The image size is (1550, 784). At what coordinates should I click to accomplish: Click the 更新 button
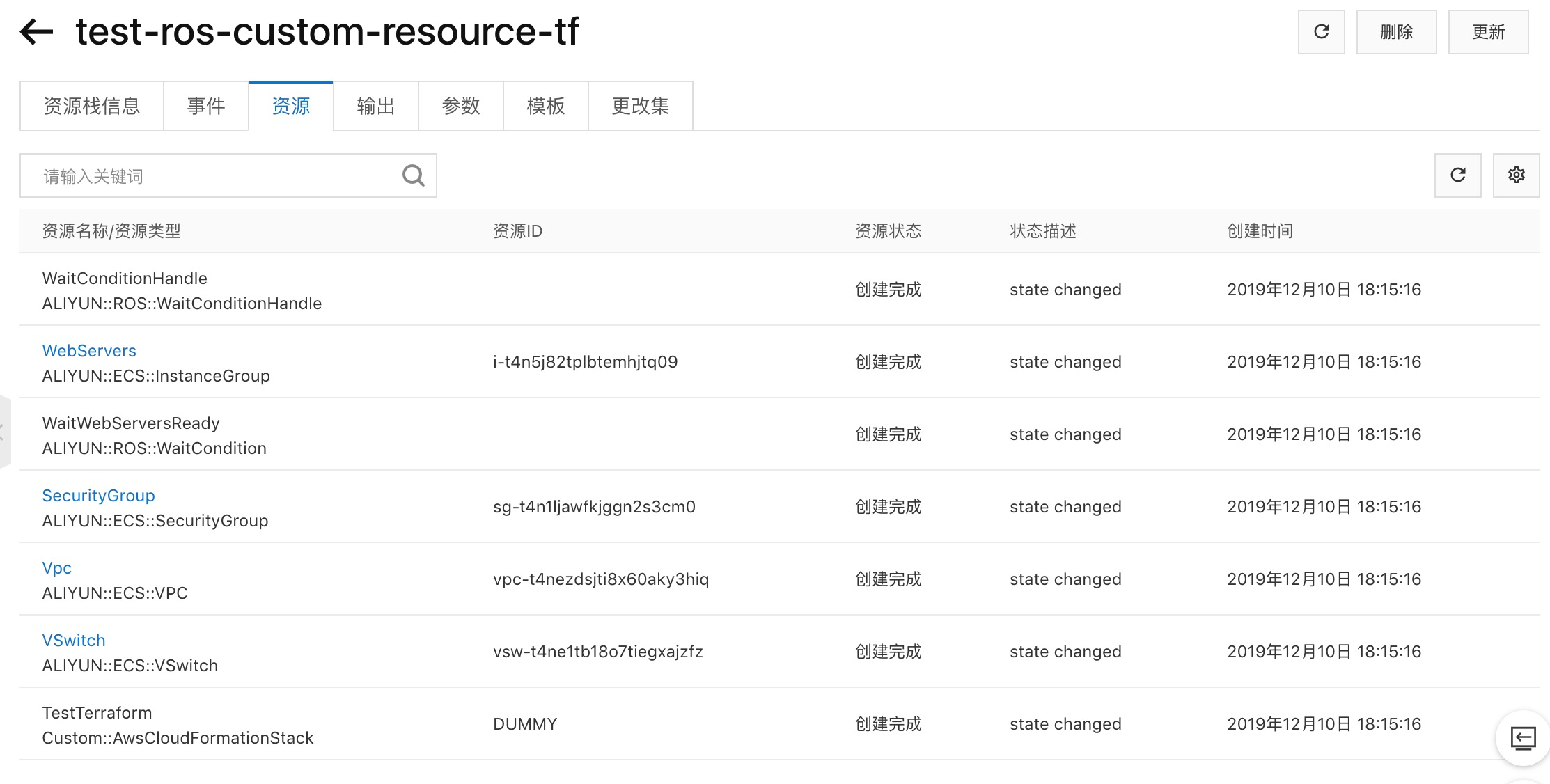pyautogui.click(x=1488, y=32)
